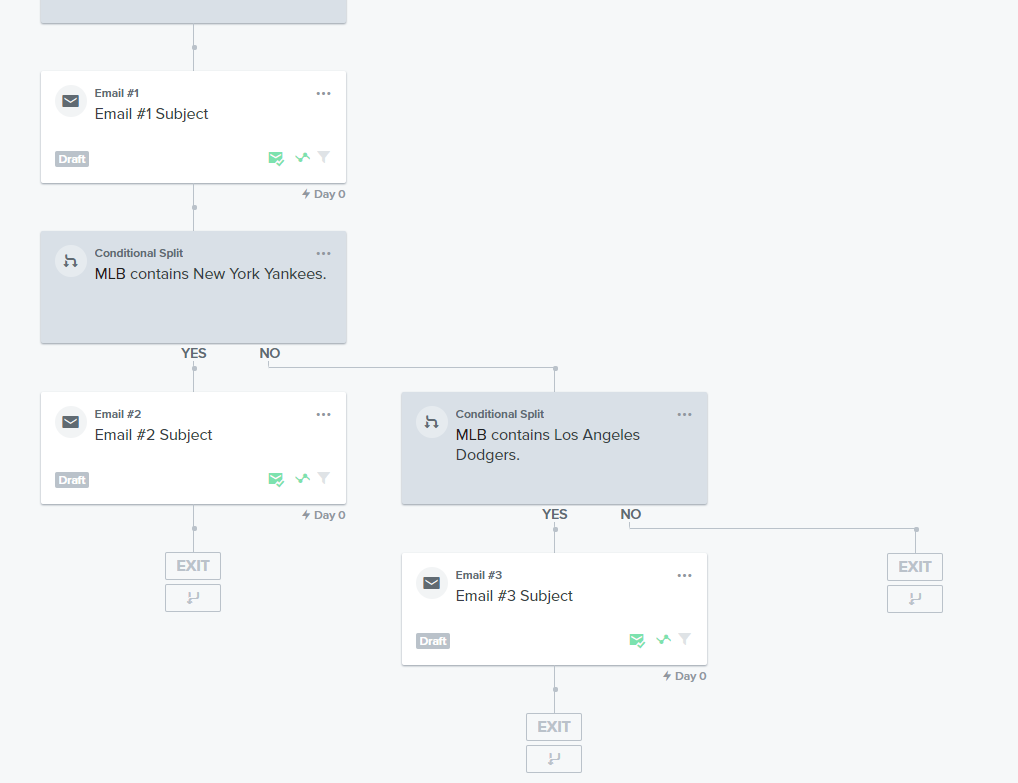
Task: Click YES branch label under Yankees split
Action: click(x=193, y=353)
